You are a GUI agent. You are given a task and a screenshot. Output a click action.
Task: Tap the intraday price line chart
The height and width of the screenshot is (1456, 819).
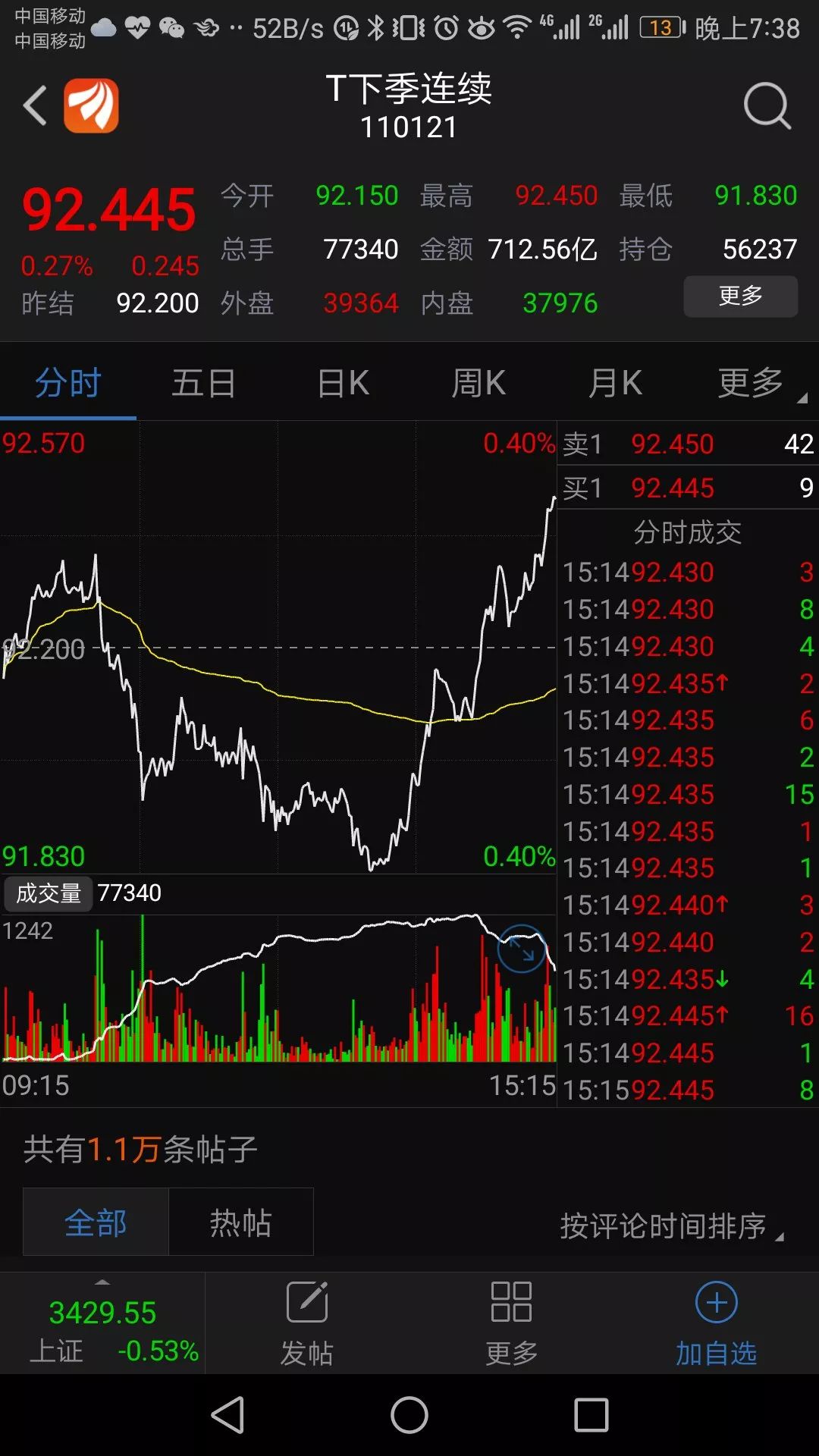278,648
